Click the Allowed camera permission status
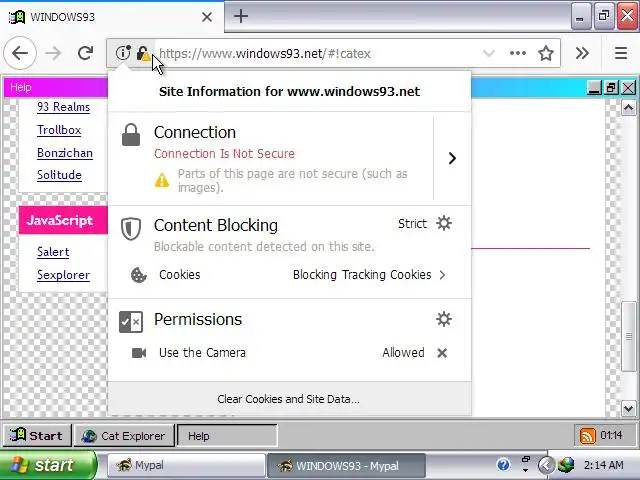640x480 pixels. coord(403,353)
